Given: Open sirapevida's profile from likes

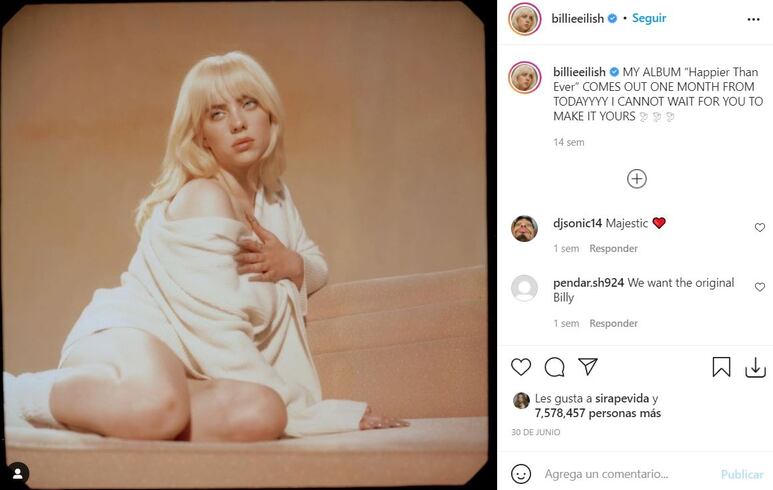Looking at the screenshot, I should click(622, 398).
